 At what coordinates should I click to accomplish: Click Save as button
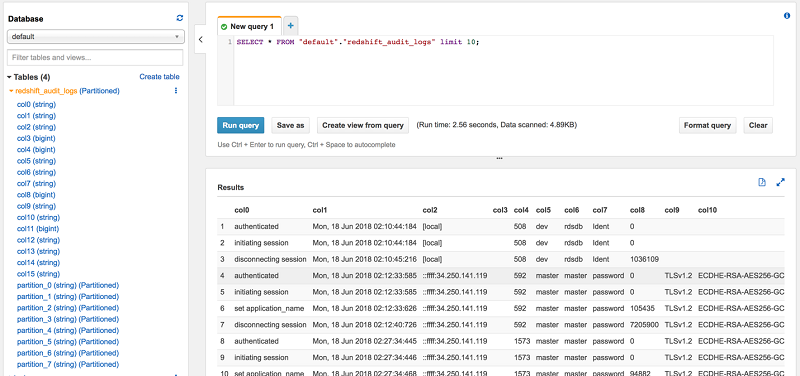(x=290, y=125)
